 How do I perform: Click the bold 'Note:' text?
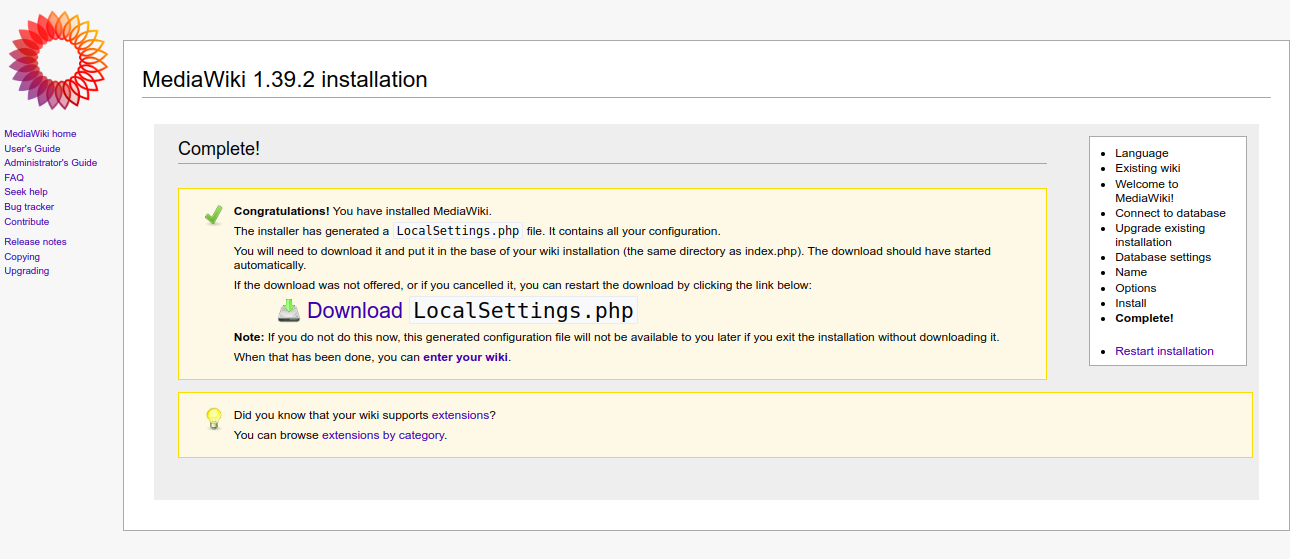point(249,337)
